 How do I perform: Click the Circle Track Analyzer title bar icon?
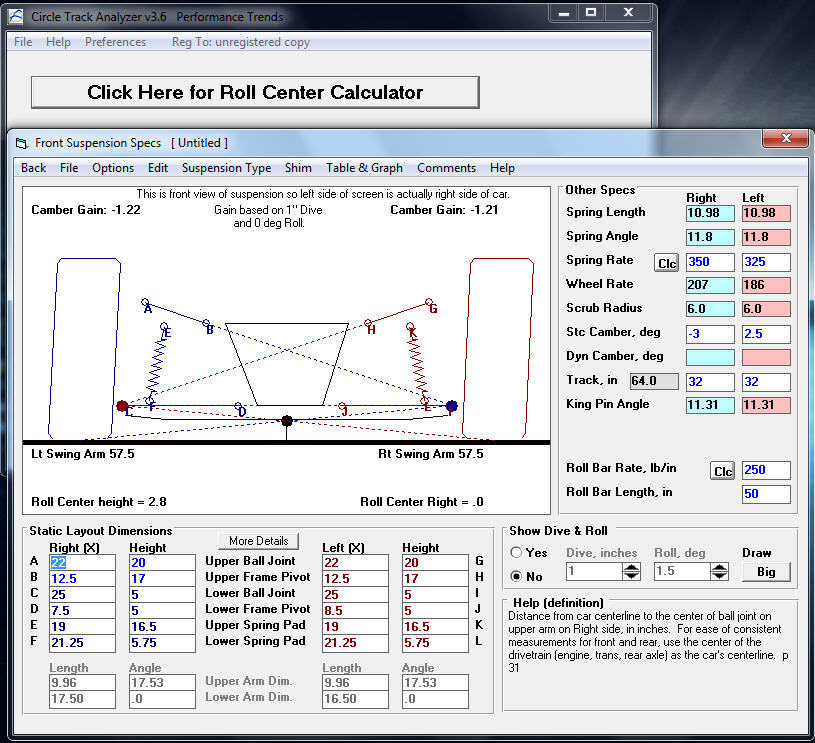16,17
